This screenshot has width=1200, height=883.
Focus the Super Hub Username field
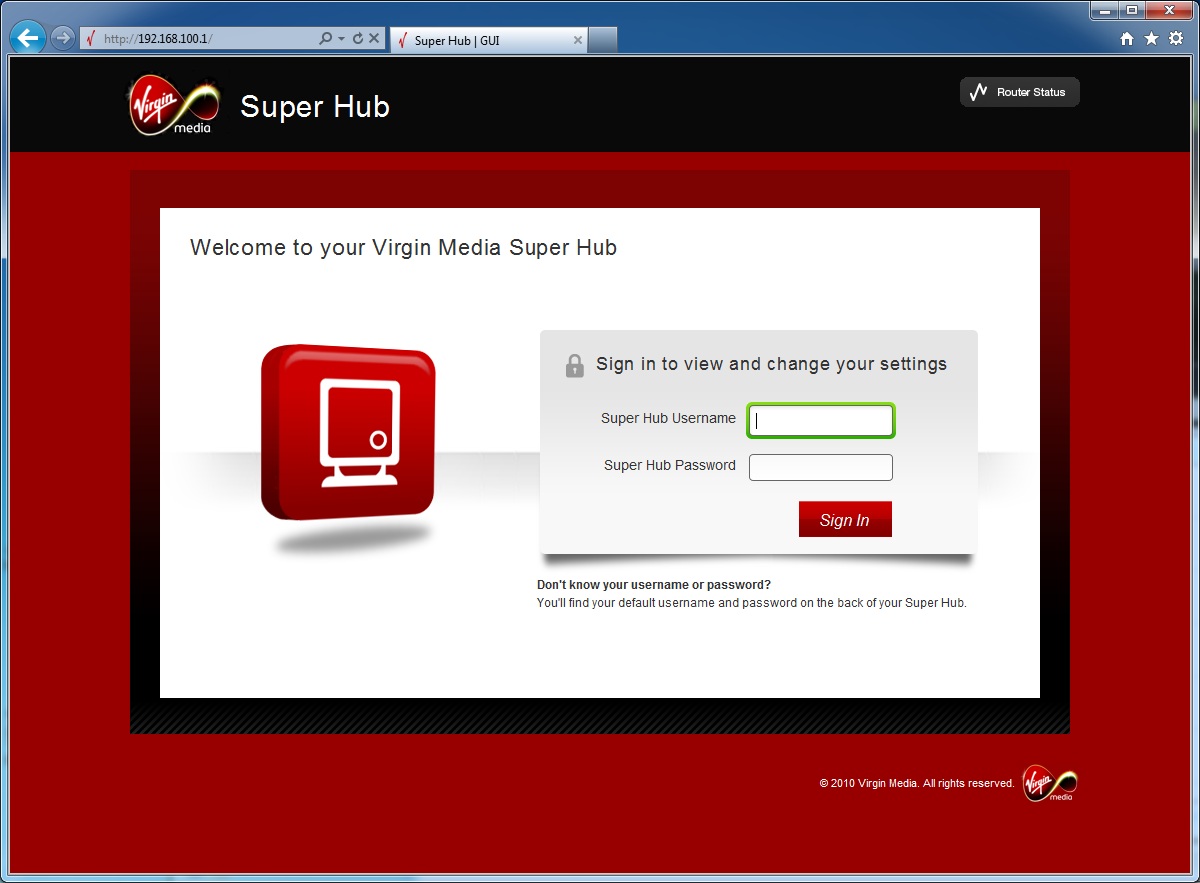click(821, 421)
